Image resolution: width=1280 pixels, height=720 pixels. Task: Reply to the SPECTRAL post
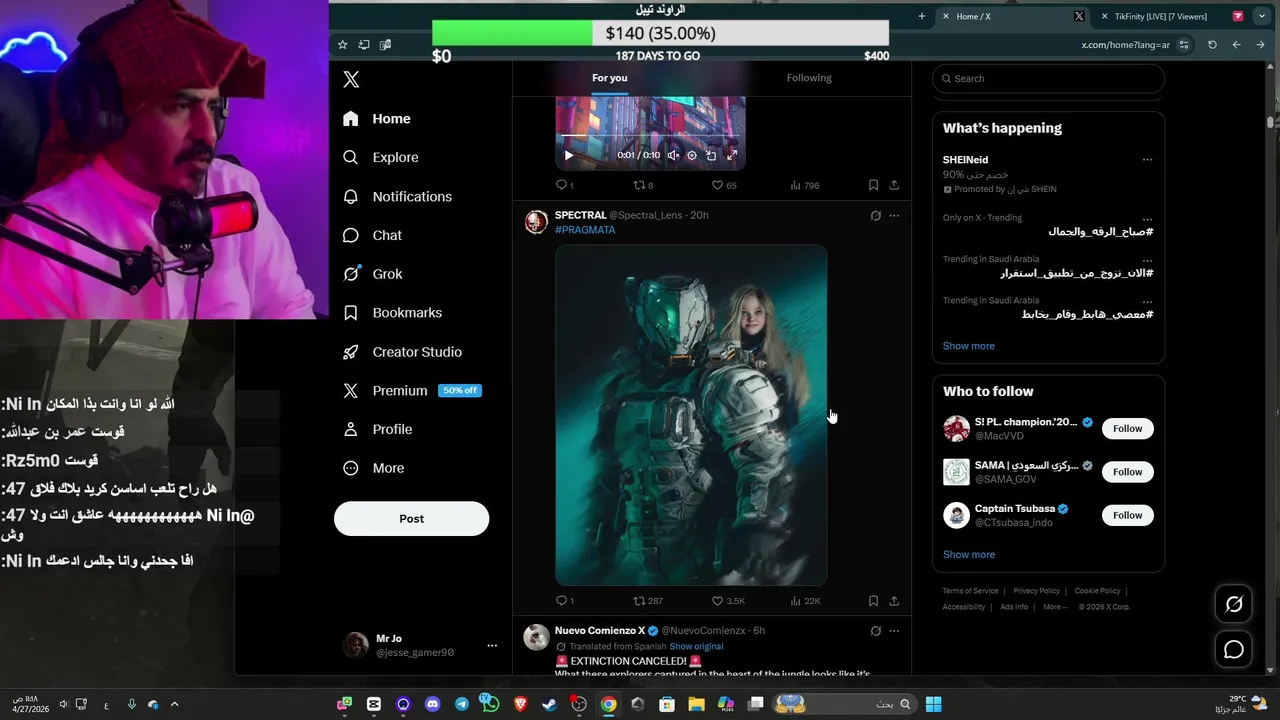564,601
